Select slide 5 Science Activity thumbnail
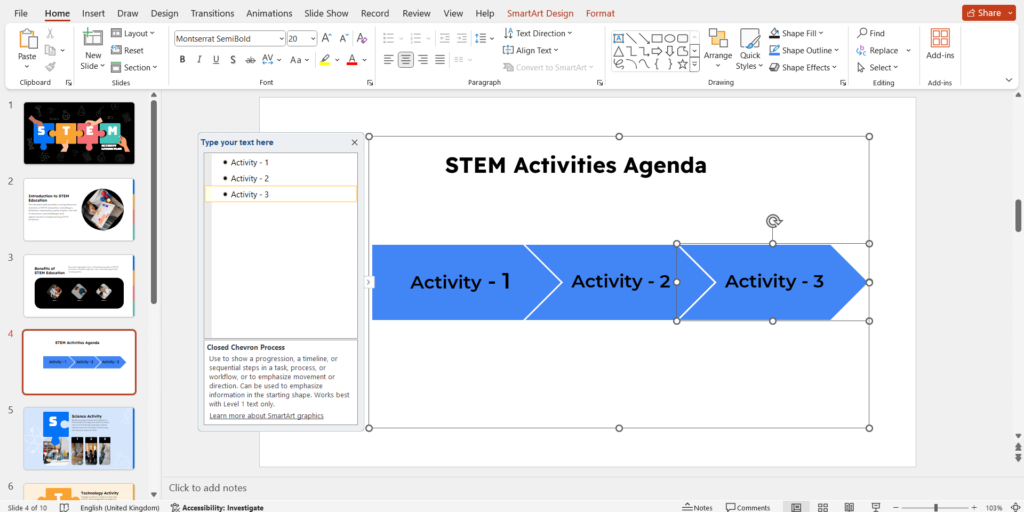The image size is (1024, 512). [78, 438]
